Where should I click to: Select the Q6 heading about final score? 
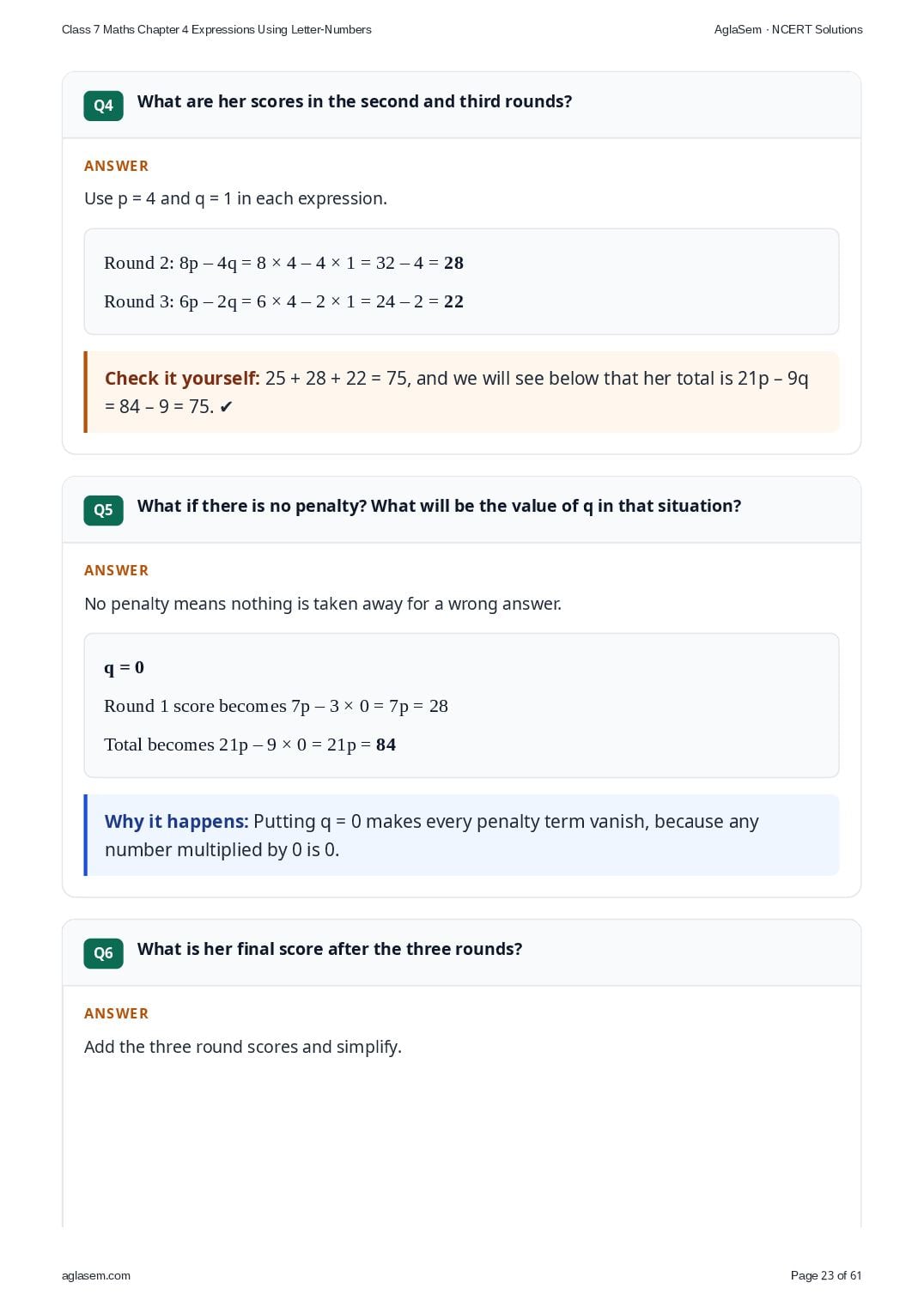(330, 949)
